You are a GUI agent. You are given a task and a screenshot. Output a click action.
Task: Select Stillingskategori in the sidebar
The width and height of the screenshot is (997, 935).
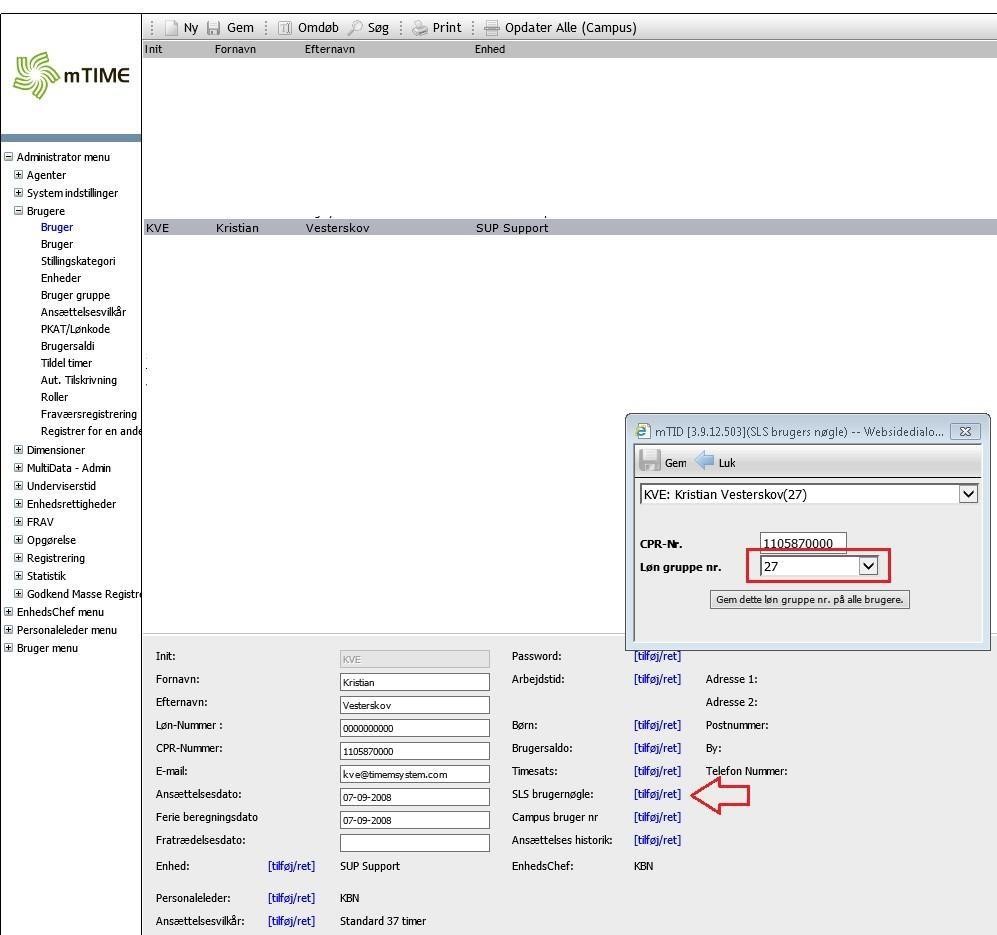click(x=78, y=261)
